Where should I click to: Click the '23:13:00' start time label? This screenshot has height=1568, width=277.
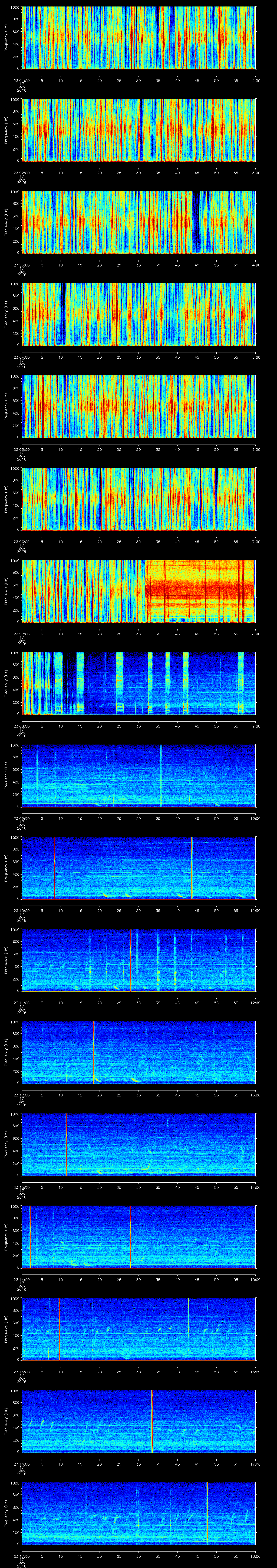[22, 1187]
